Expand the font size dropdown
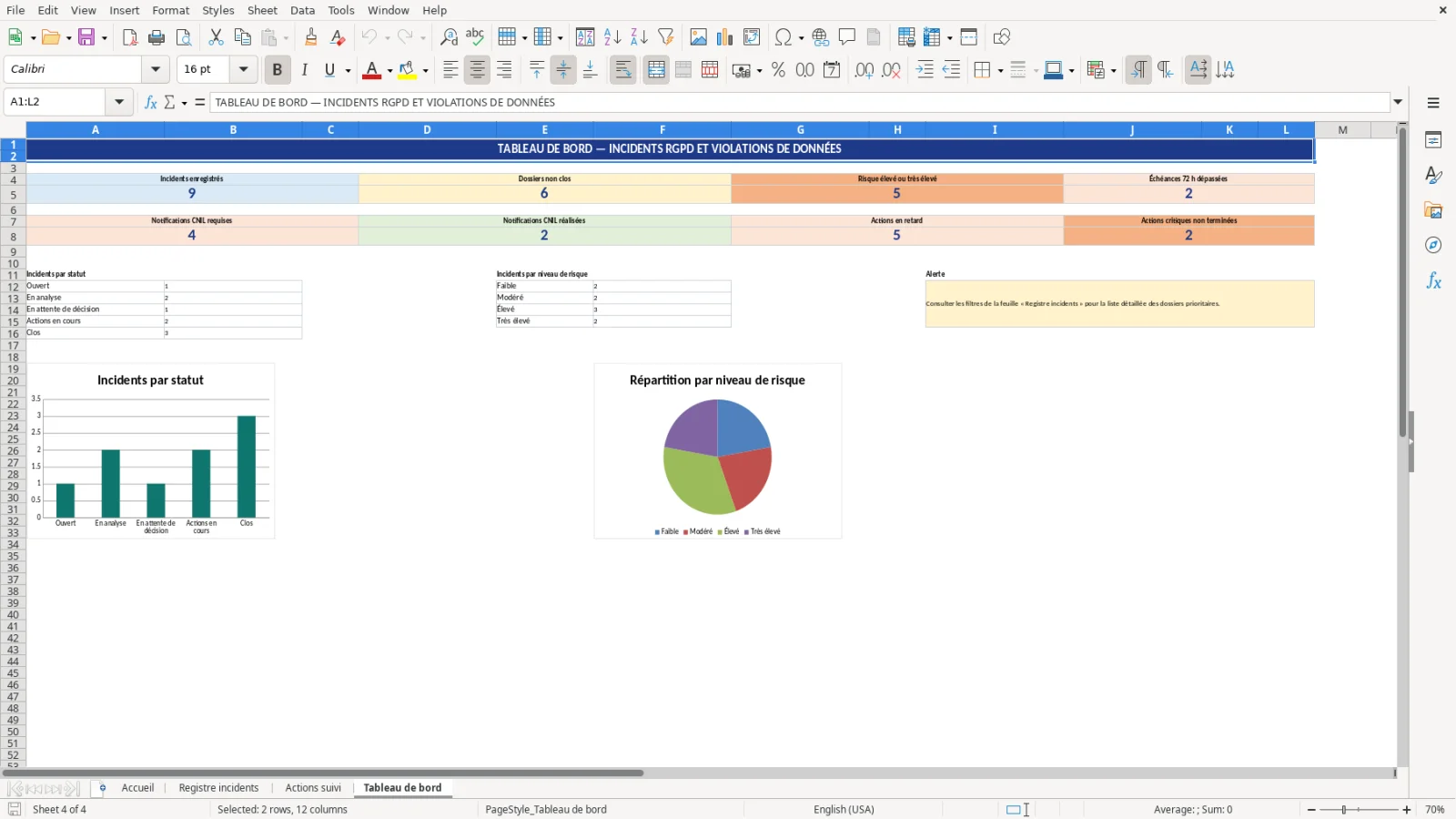Viewport: 1456px width, 819px height. (243, 69)
